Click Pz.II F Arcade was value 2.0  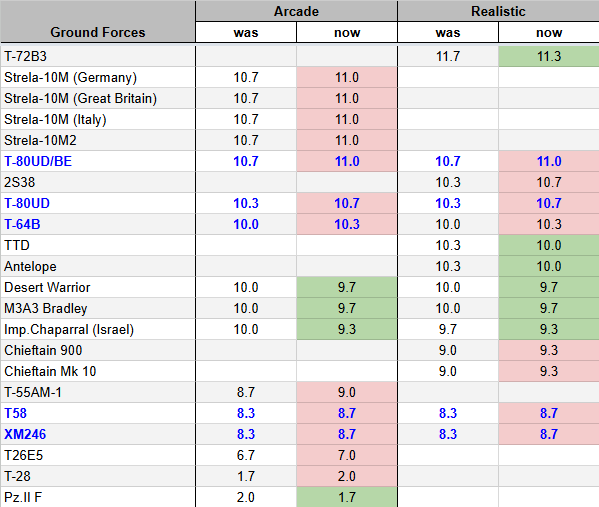(246, 497)
